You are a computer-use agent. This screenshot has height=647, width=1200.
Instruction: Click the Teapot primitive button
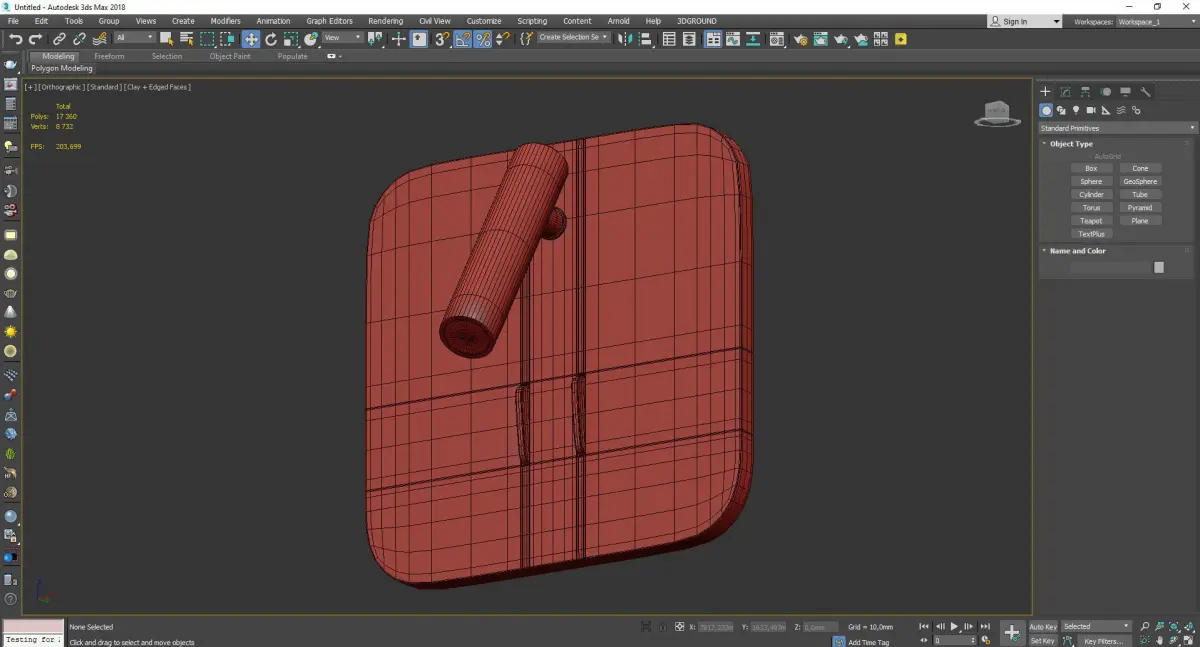tap(1091, 221)
